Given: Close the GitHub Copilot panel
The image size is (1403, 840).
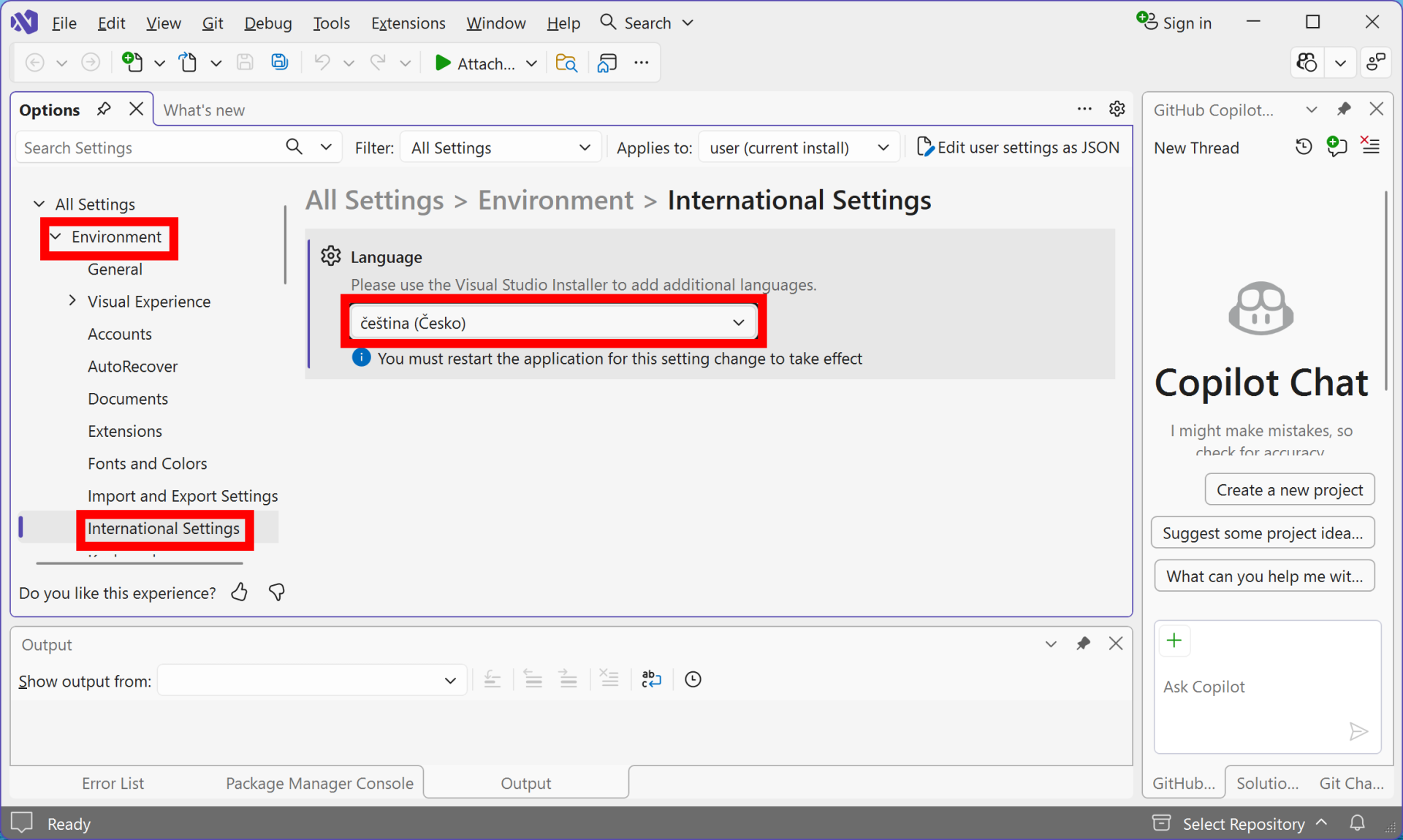Looking at the screenshot, I should [x=1377, y=110].
